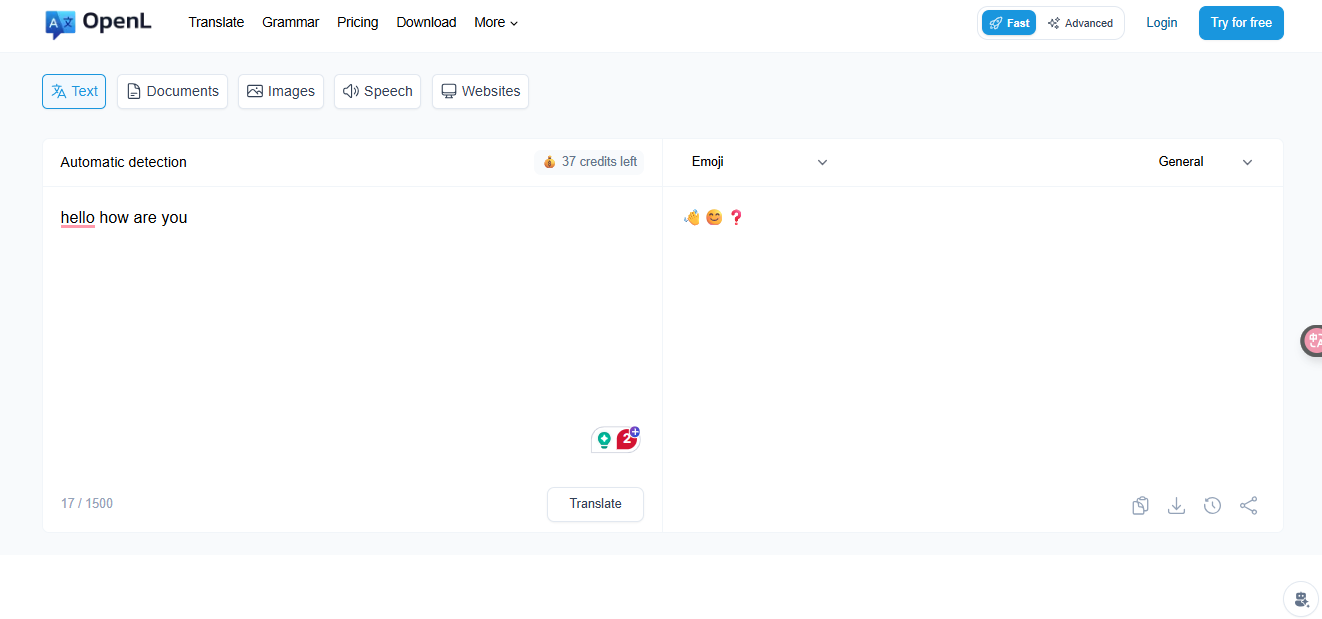
Task: Open the Login link
Action: 1161,21
